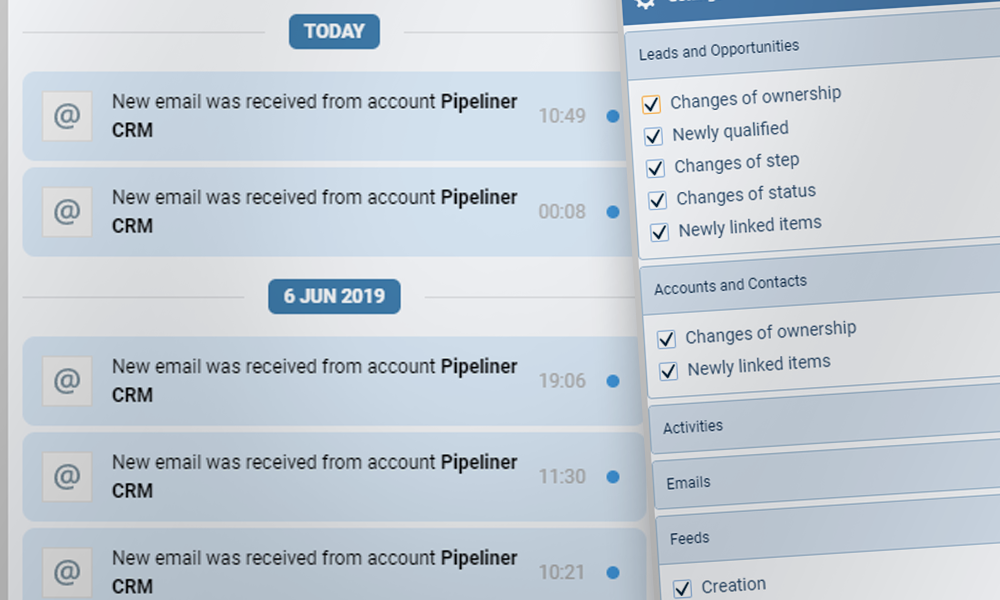Image resolution: width=1000 pixels, height=600 pixels.
Task: Open the settings gear icon in the panel header
Action: coord(646,3)
